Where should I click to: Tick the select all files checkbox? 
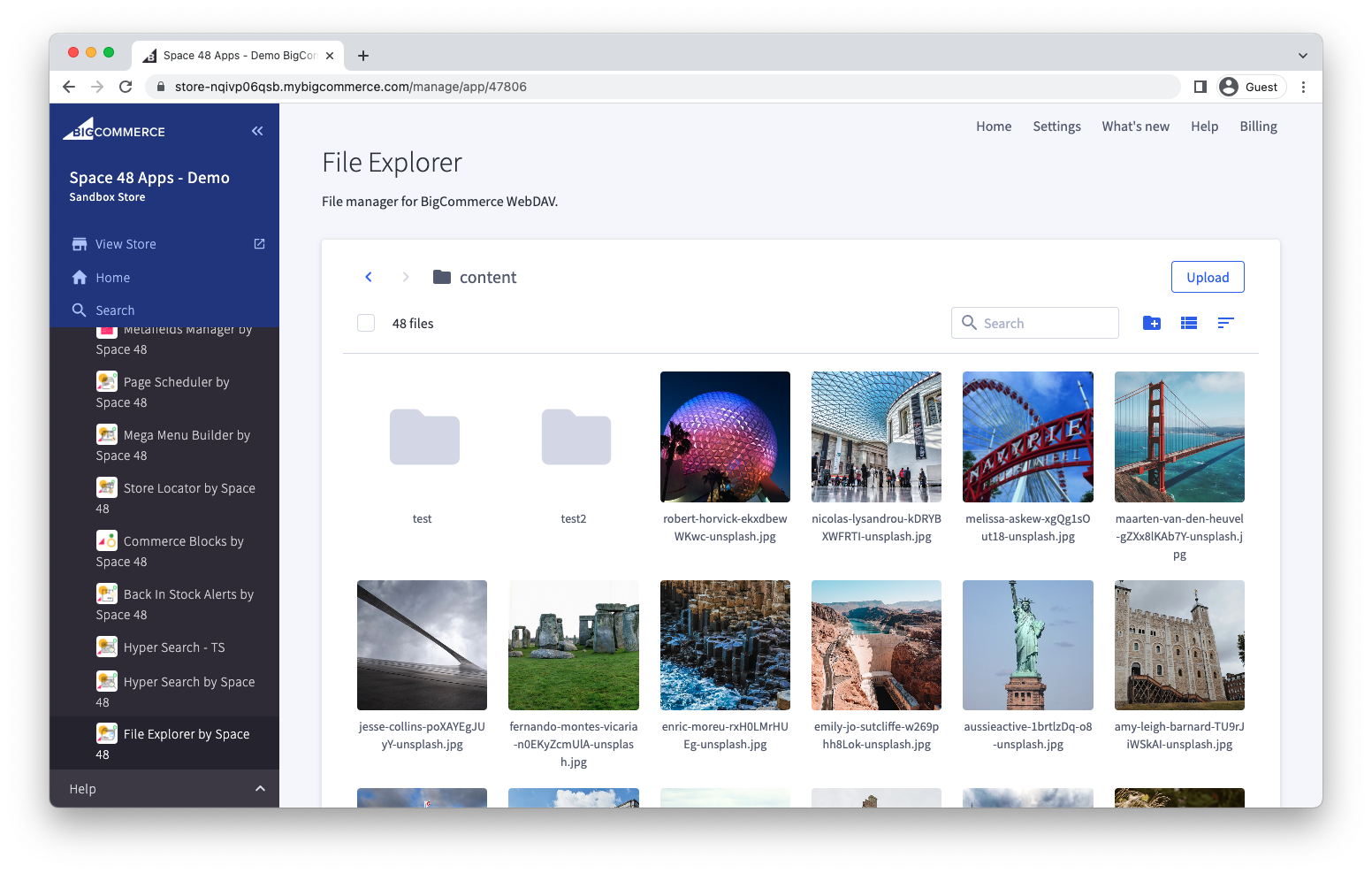tap(366, 323)
